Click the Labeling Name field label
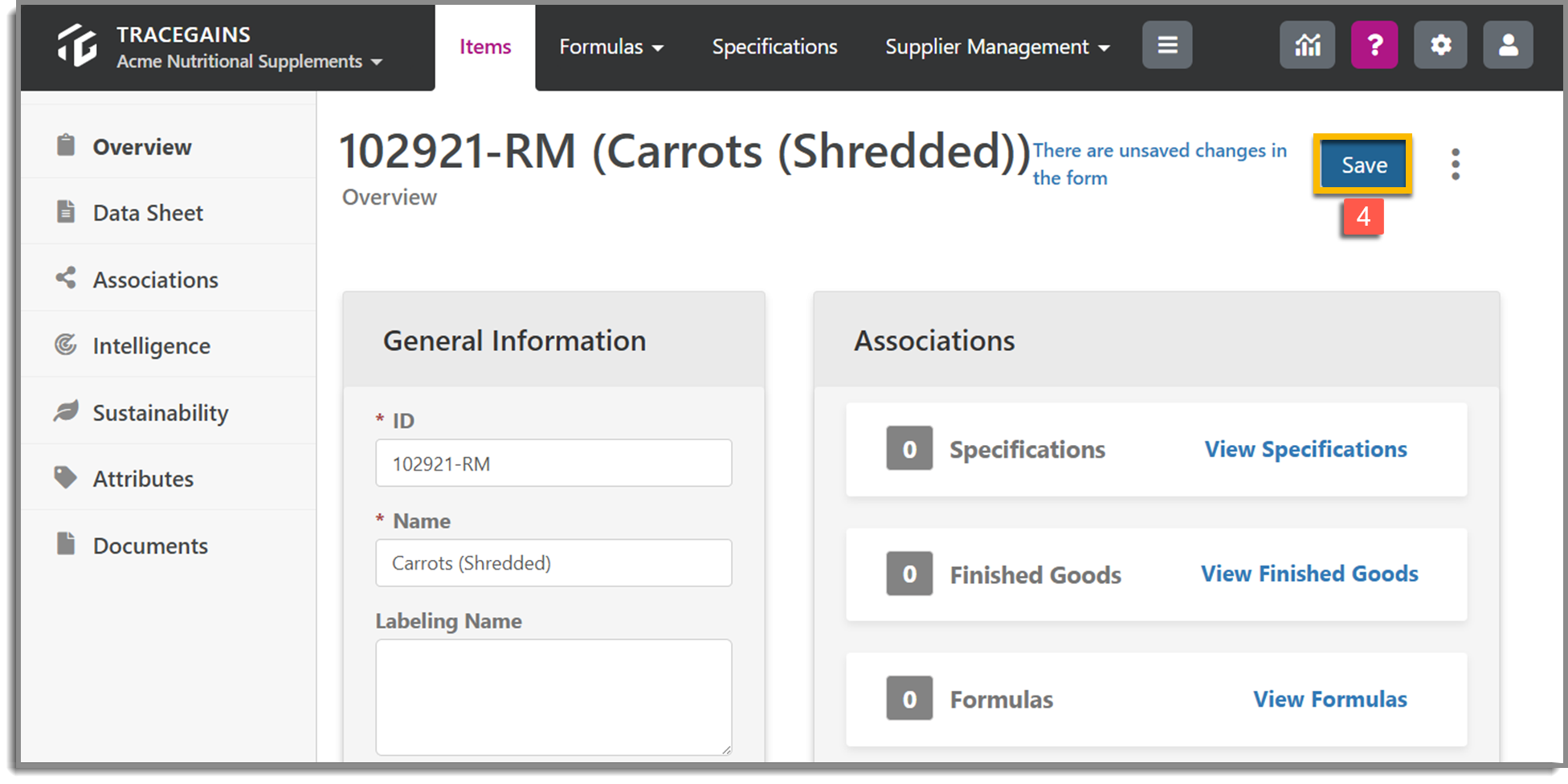Viewport: 1568px width, 784px height. pos(448,621)
